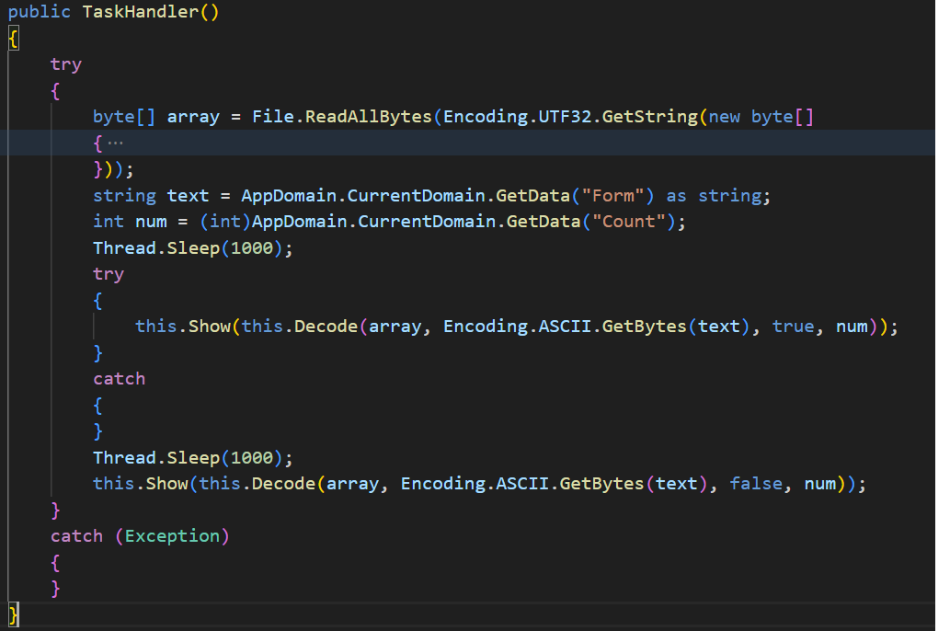The image size is (936, 631).
Task: Click the GetString method name
Action: click(x=649, y=116)
